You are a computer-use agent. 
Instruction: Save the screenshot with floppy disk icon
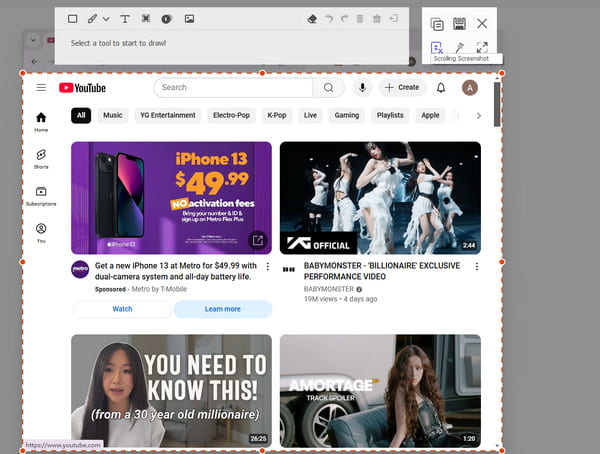459,24
